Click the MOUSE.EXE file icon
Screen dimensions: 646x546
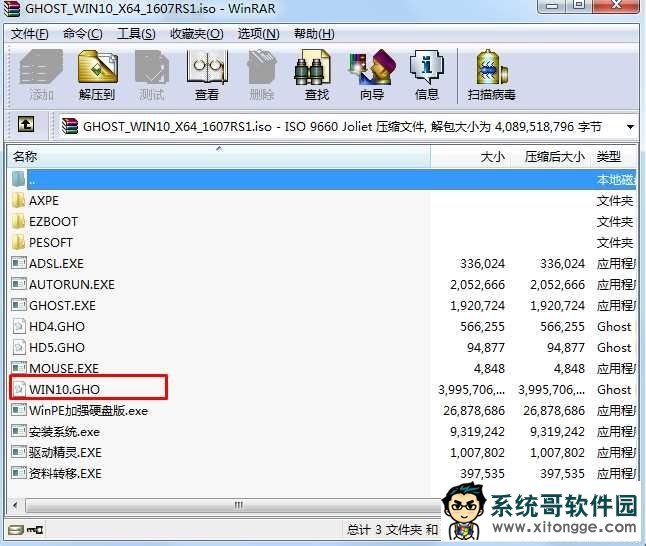pos(19,368)
